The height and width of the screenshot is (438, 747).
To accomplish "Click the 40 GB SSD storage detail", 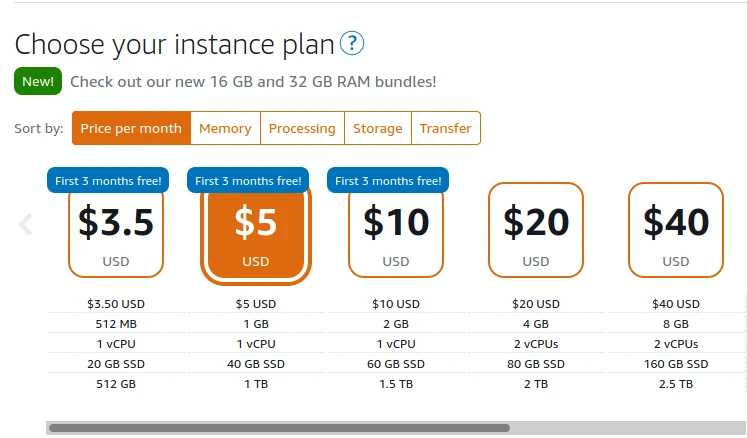I will coord(256,364).
